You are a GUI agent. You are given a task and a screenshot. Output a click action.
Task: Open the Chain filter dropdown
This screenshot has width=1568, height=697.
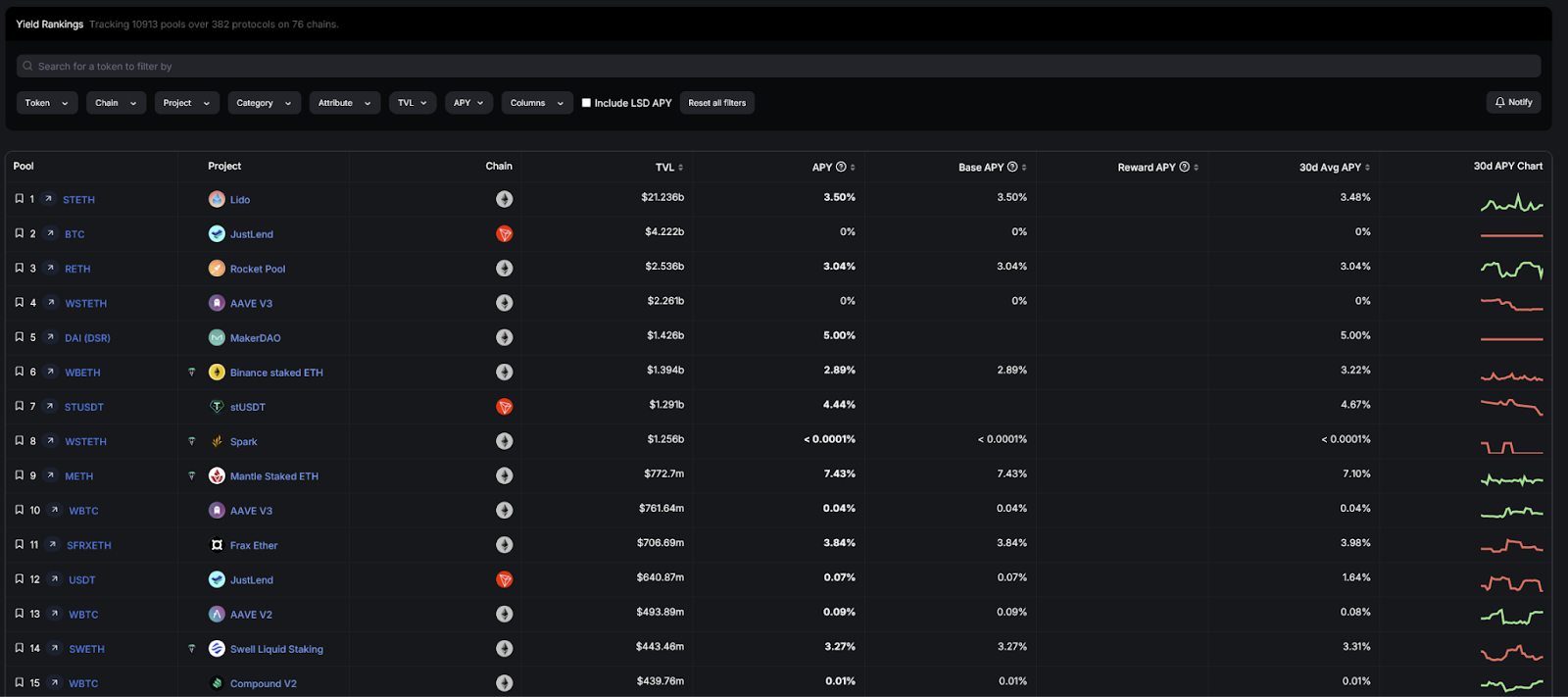[x=117, y=103]
